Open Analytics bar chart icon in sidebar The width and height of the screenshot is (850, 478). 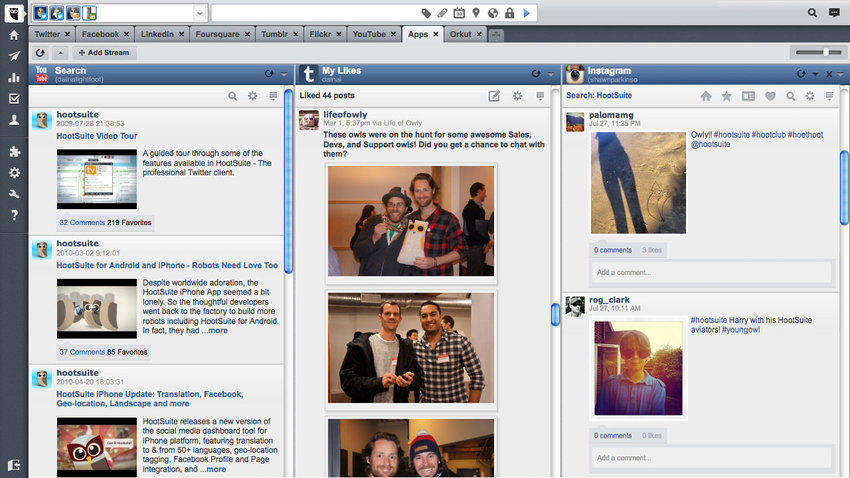tap(13, 77)
